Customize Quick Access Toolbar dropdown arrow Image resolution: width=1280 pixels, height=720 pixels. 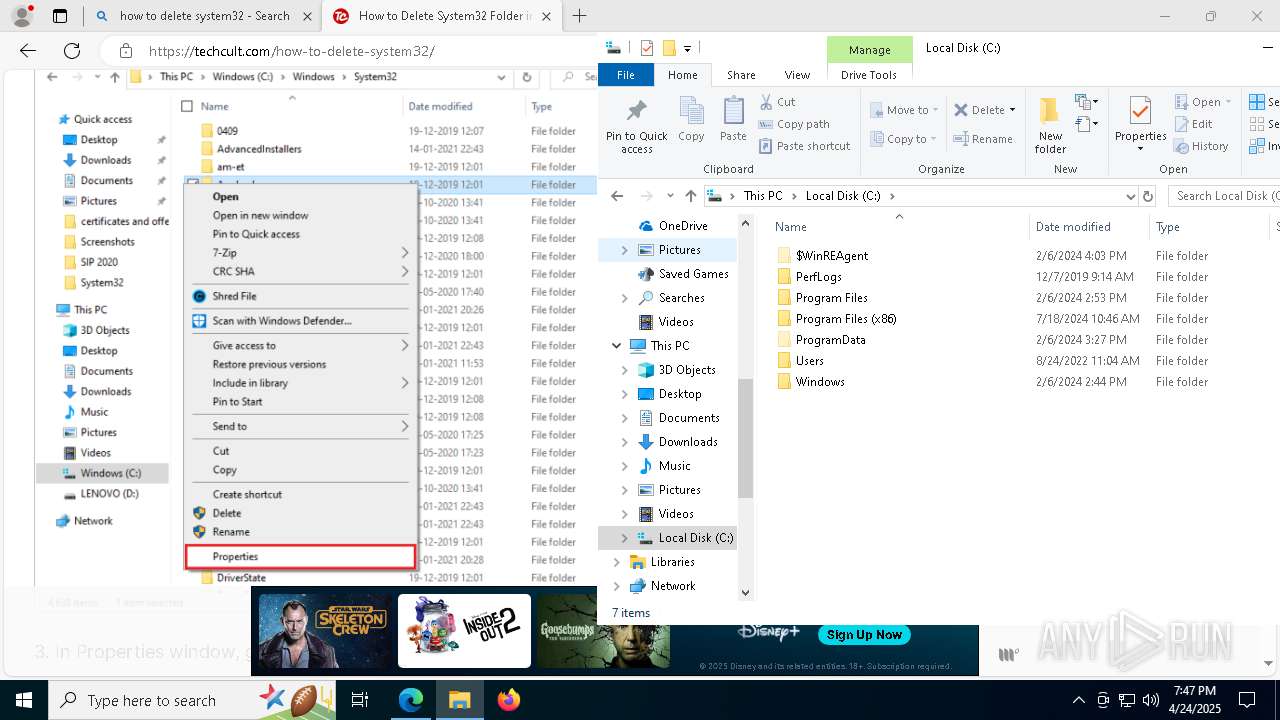pos(687,49)
